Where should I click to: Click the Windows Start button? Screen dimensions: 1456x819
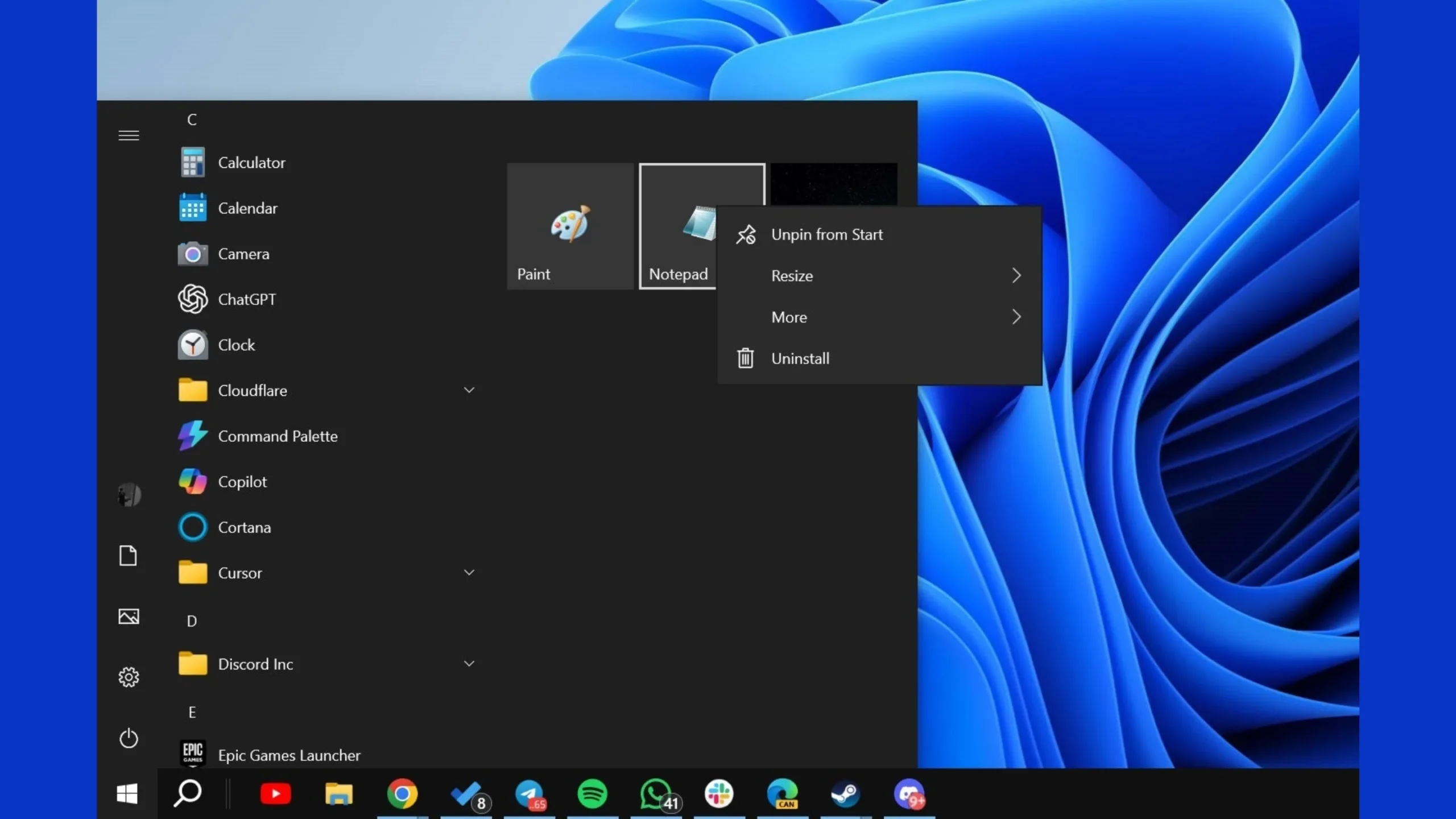tap(127, 794)
